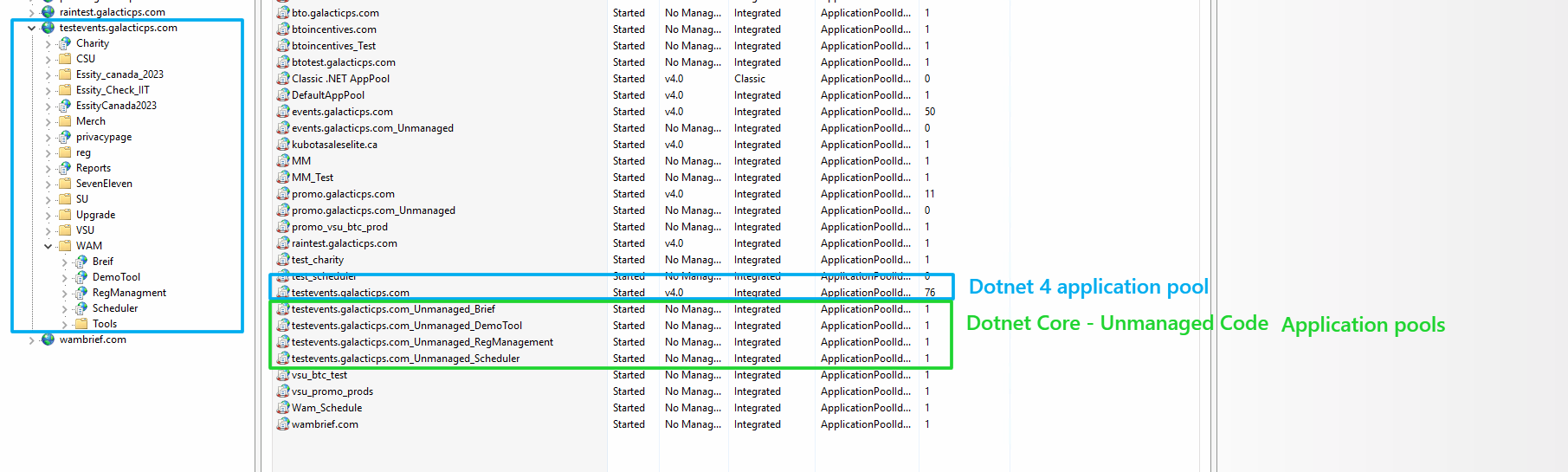1568x472 pixels.
Task: Select the EssityCanada2023 application in tree
Action: pos(116,106)
